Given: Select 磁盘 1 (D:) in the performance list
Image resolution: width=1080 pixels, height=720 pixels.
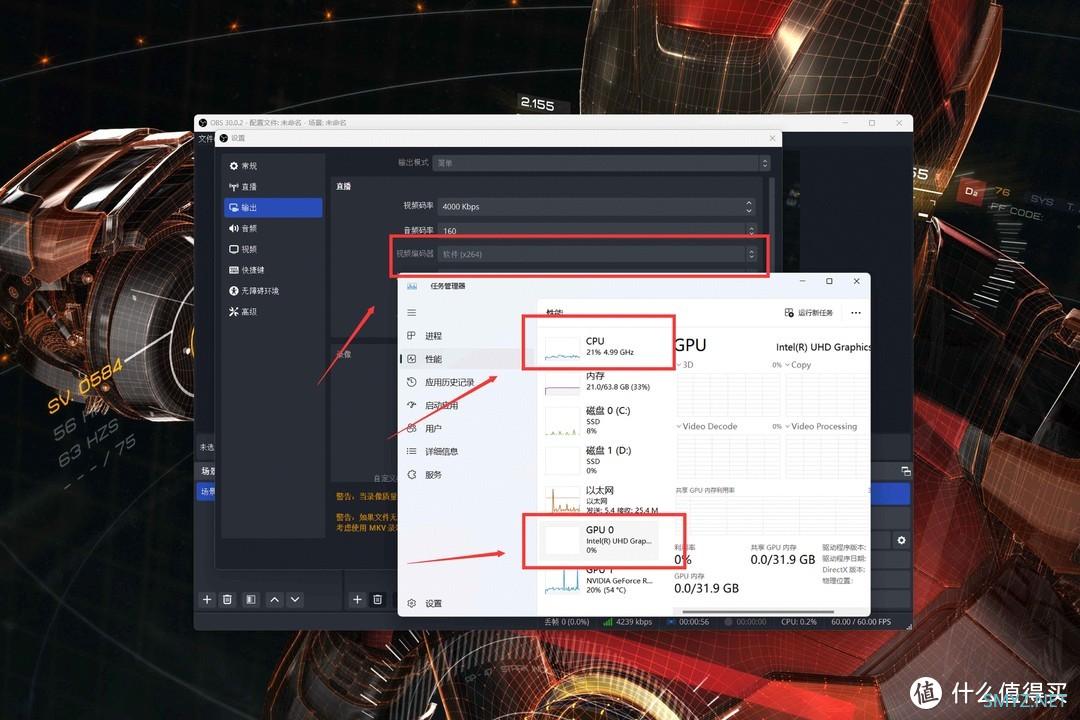Looking at the screenshot, I should [x=598, y=461].
